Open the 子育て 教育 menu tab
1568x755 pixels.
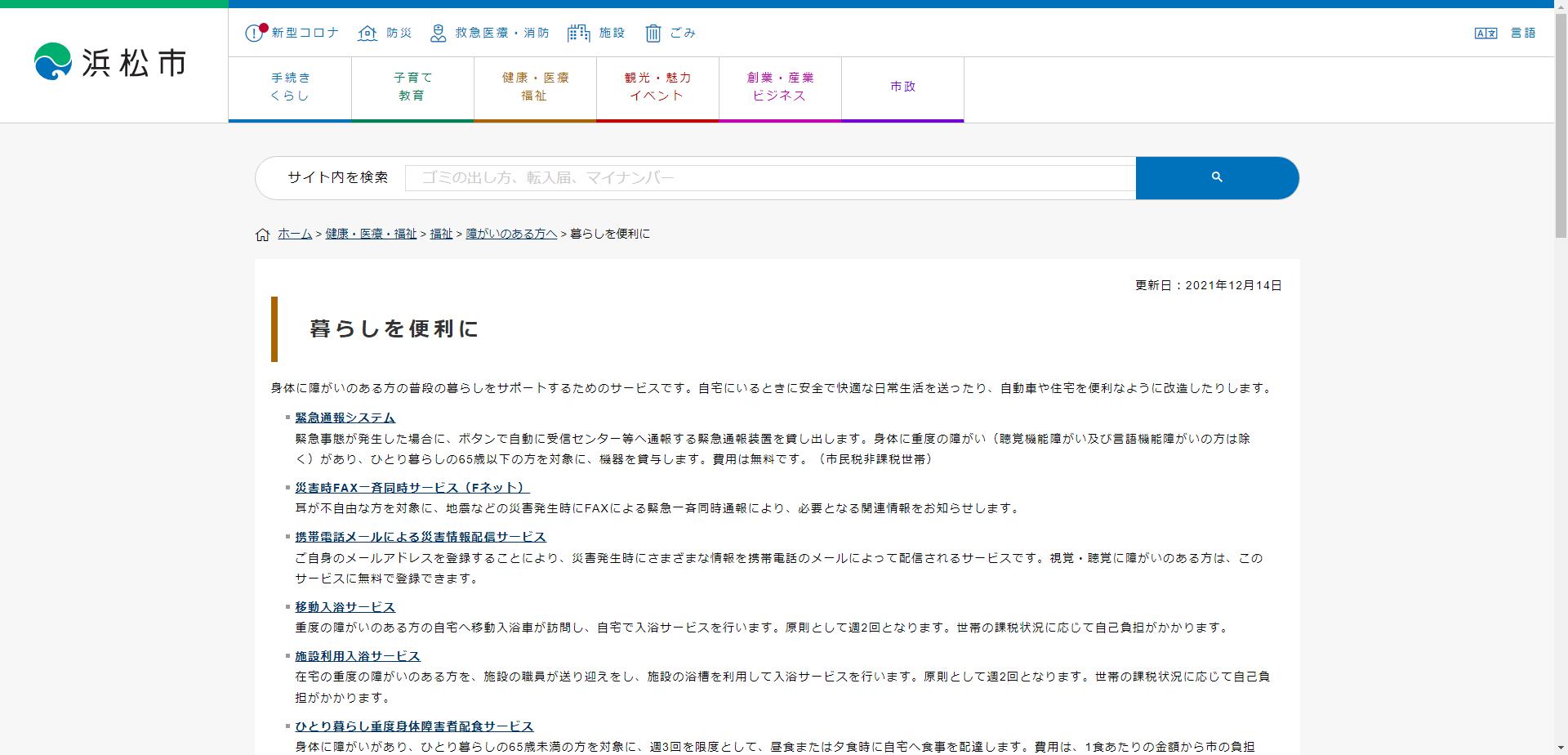412,88
